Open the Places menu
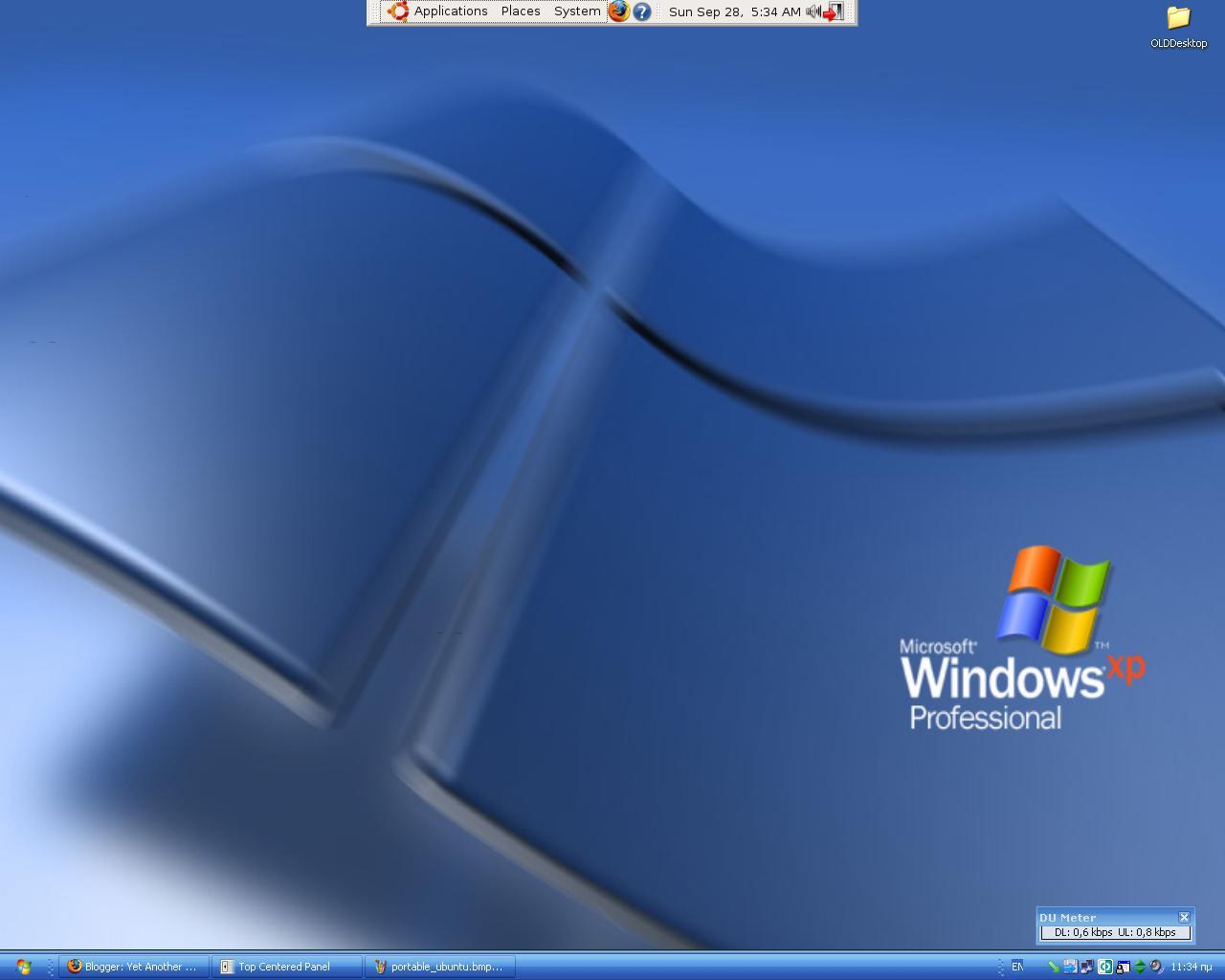The image size is (1225, 980). 521,11
